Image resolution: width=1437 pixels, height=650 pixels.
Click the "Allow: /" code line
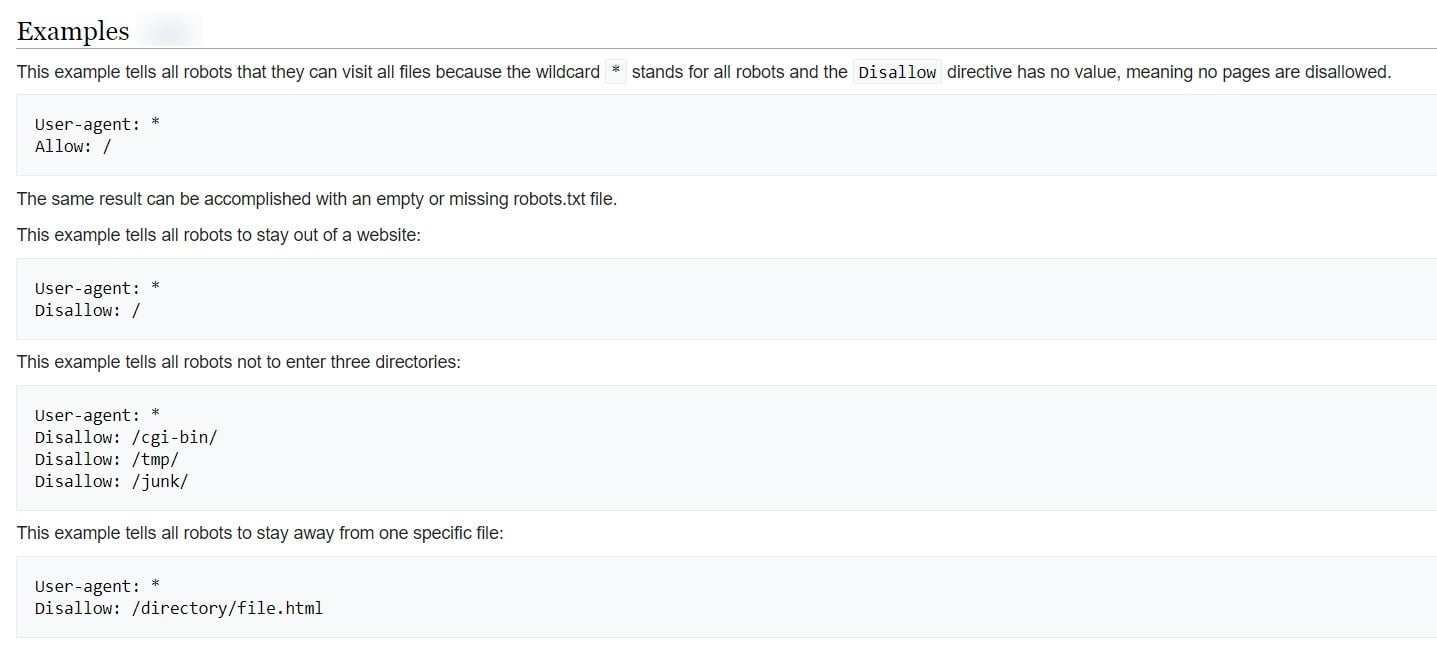point(73,146)
